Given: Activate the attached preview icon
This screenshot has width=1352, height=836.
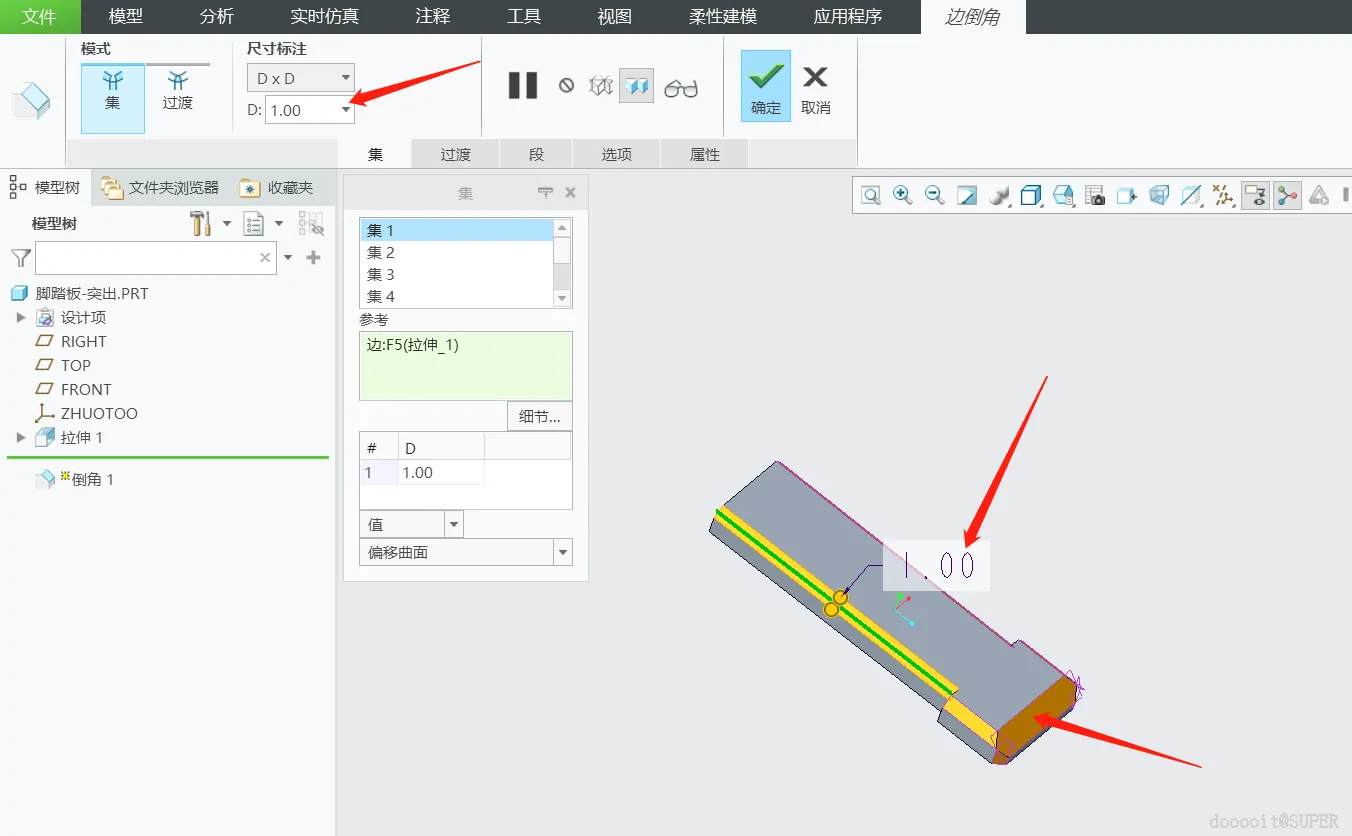Looking at the screenshot, I should pos(636,86).
